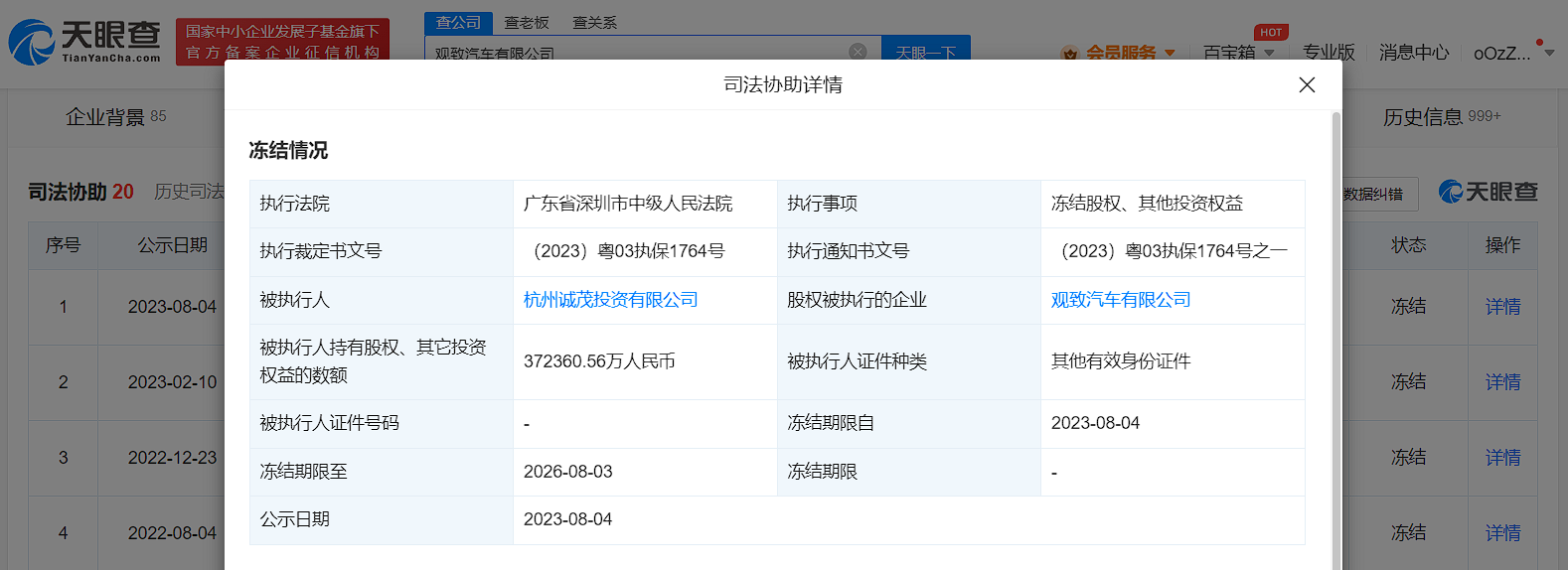The width and height of the screenshot is (1568, 570).
Task: Click the 序号 column header
Action: (x=63, y=245)
